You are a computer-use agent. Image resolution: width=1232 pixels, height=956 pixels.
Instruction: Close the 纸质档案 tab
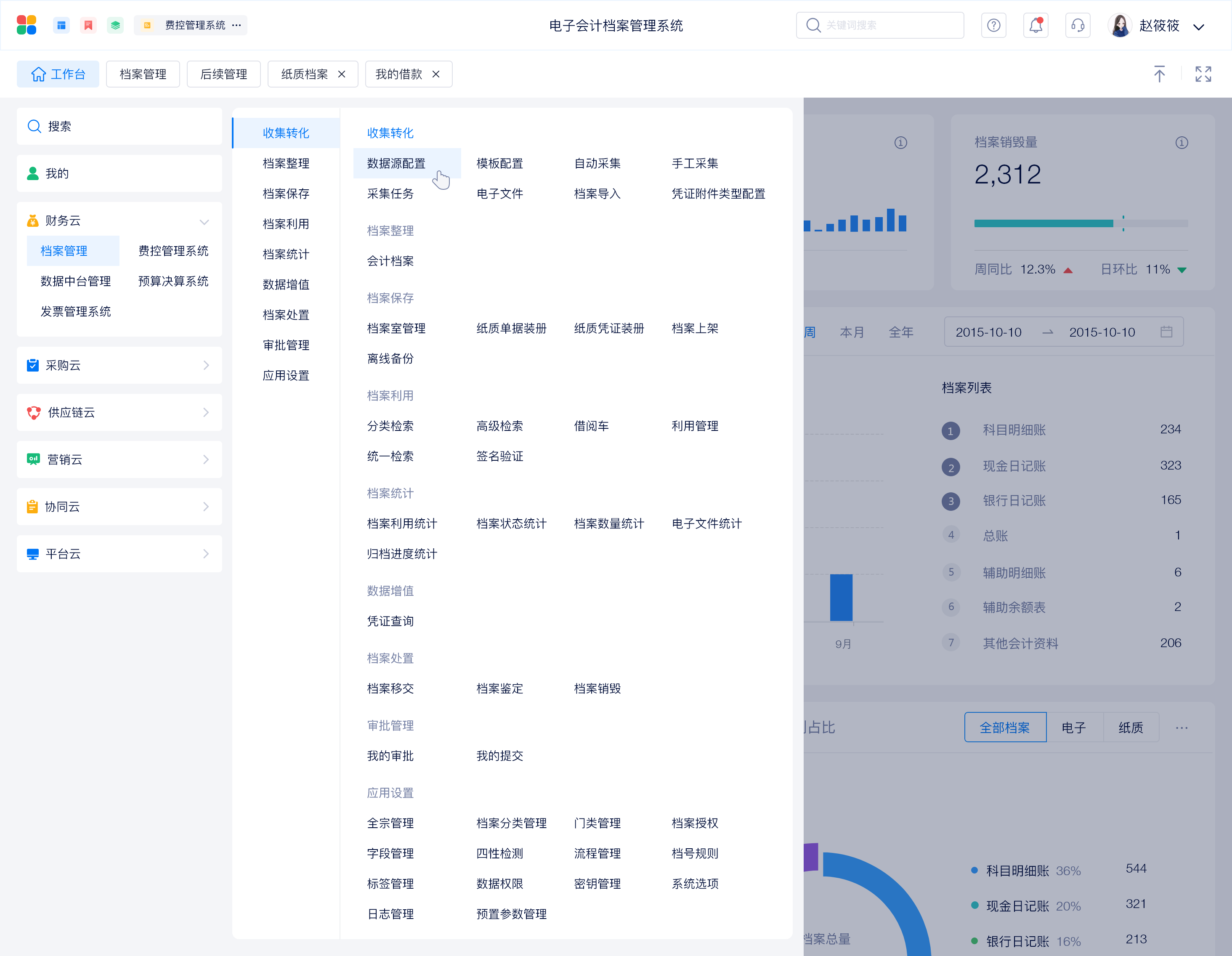341,74
